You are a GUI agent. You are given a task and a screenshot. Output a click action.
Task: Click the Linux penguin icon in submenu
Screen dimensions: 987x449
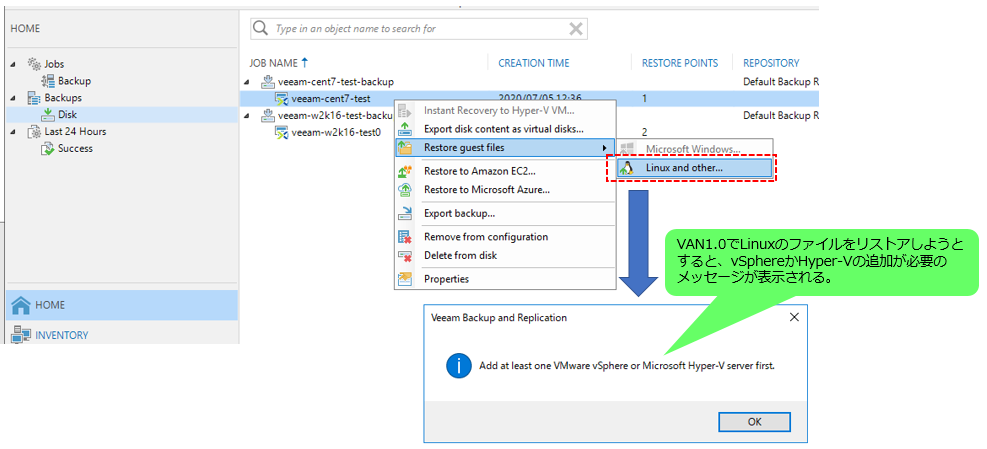point(626,168)
